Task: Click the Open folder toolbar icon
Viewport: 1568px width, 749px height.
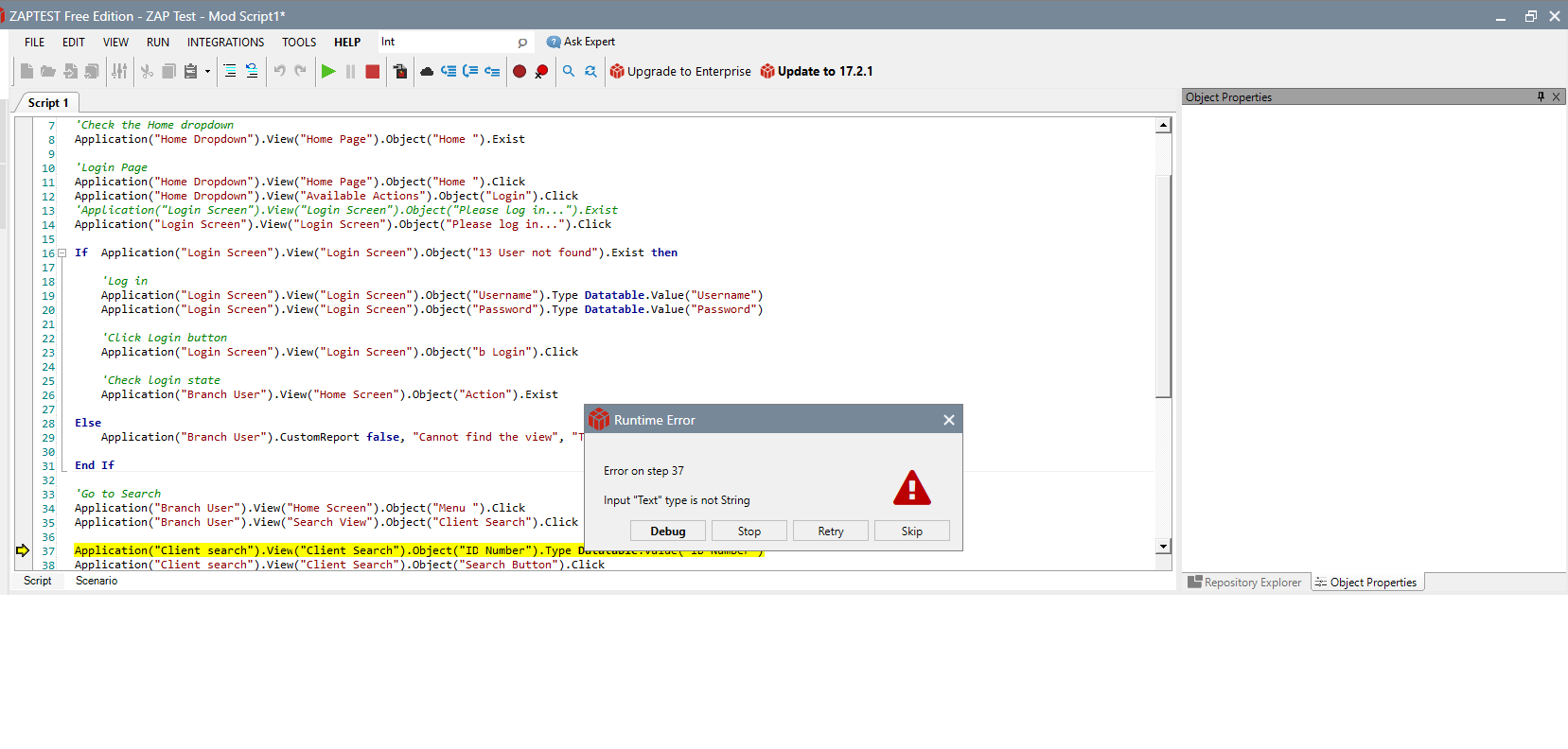Action: pos(48,71)
